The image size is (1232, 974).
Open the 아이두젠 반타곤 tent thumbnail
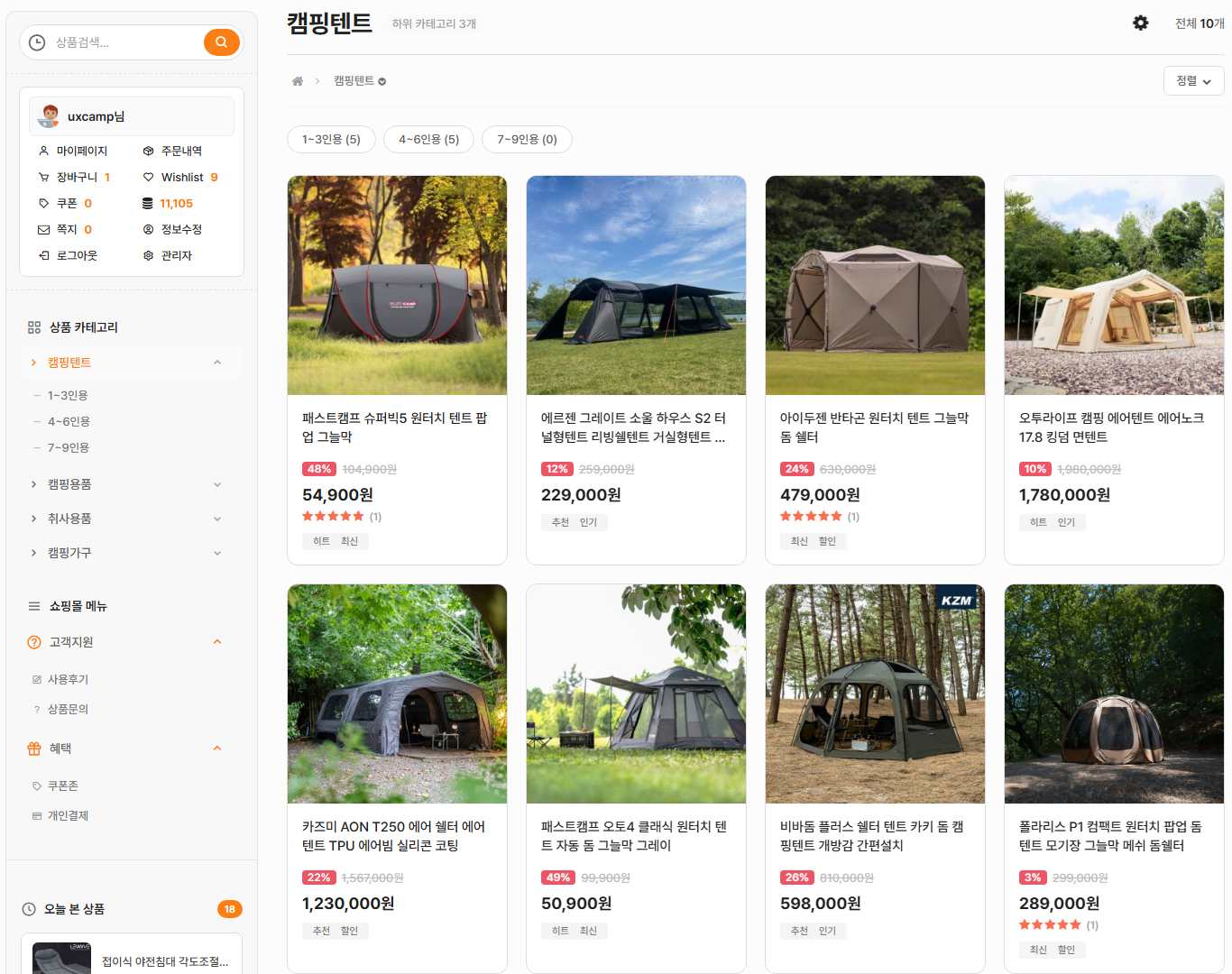[x=875, y=285]
